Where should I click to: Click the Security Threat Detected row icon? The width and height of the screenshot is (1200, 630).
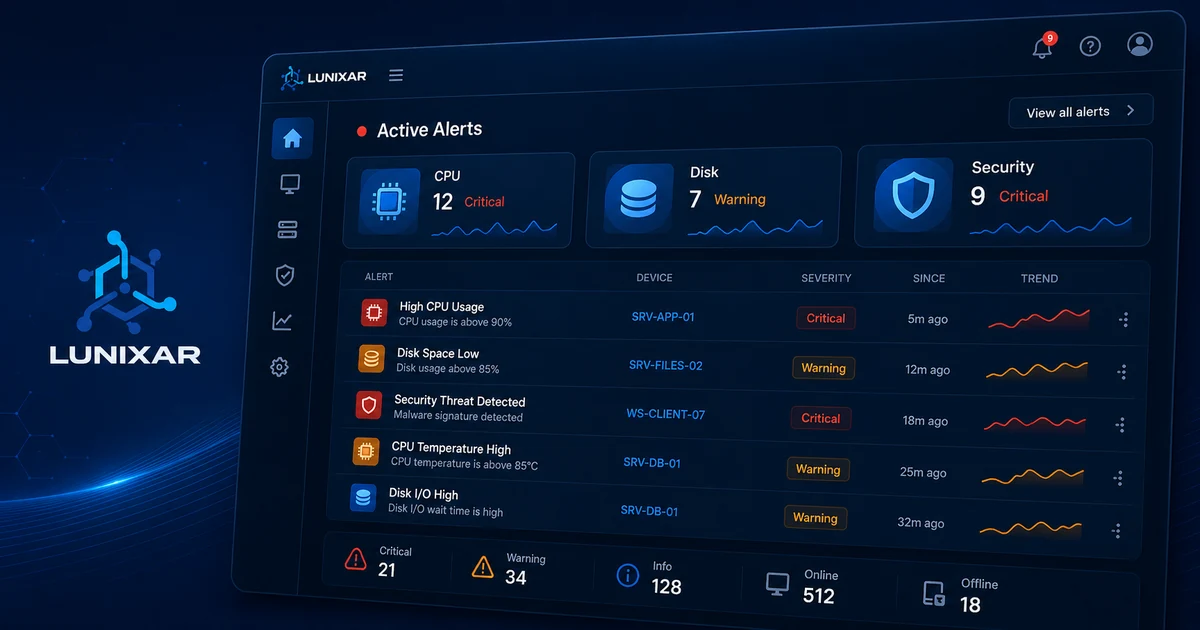pyautogui.click(x=369, y=405)
